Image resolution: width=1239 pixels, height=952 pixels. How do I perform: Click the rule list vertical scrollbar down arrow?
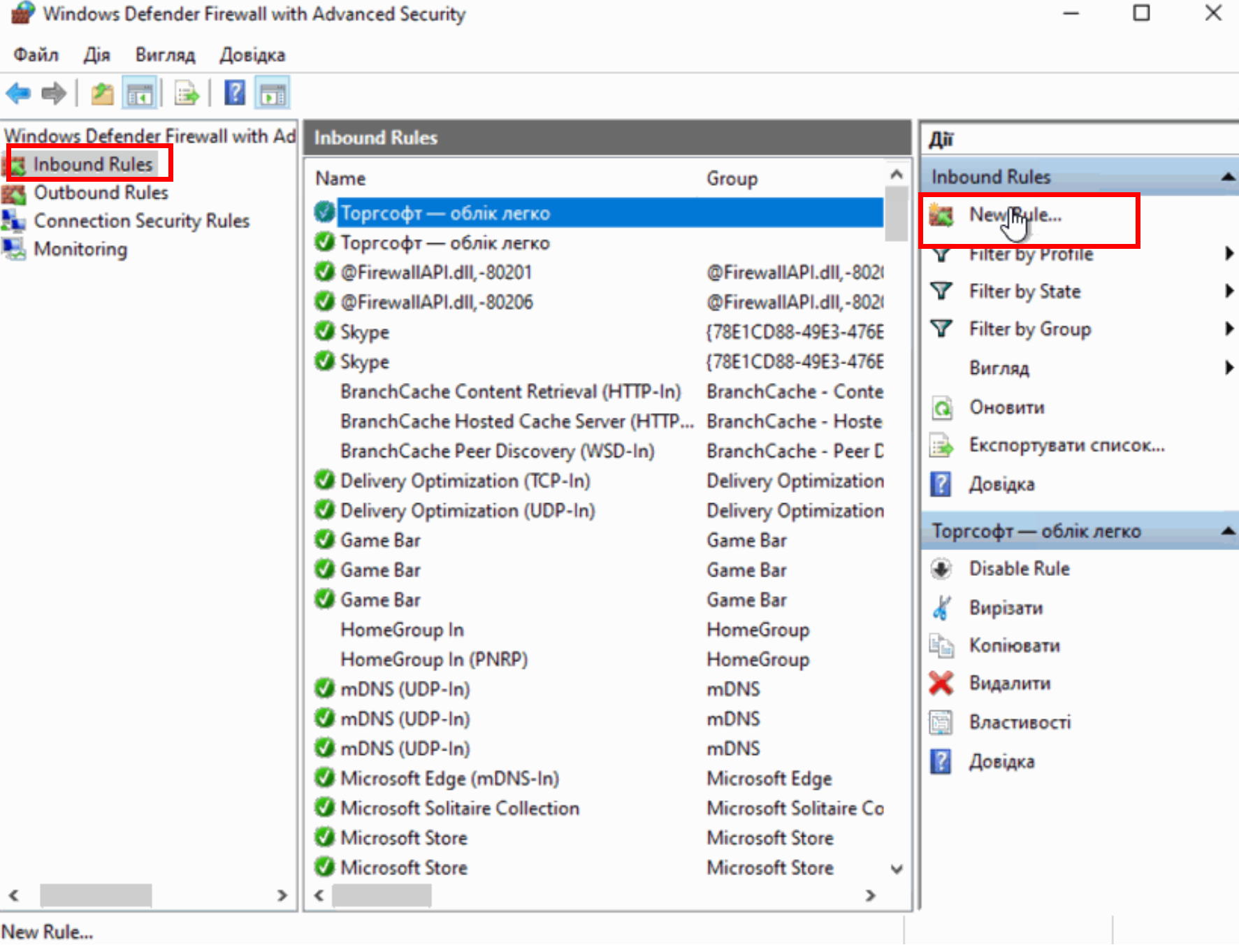pos(897,869)
